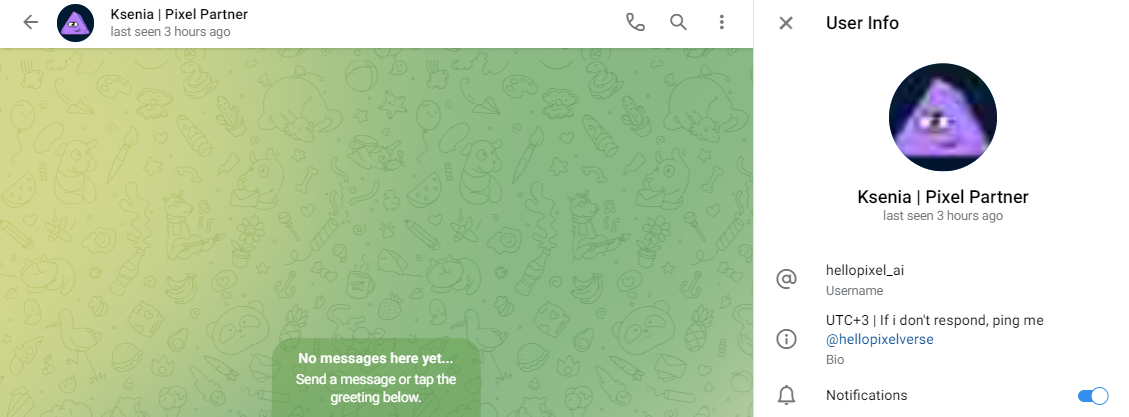Open the three-dot more options menu
This screenshot has height=417, width=1129.
[721, 22]
